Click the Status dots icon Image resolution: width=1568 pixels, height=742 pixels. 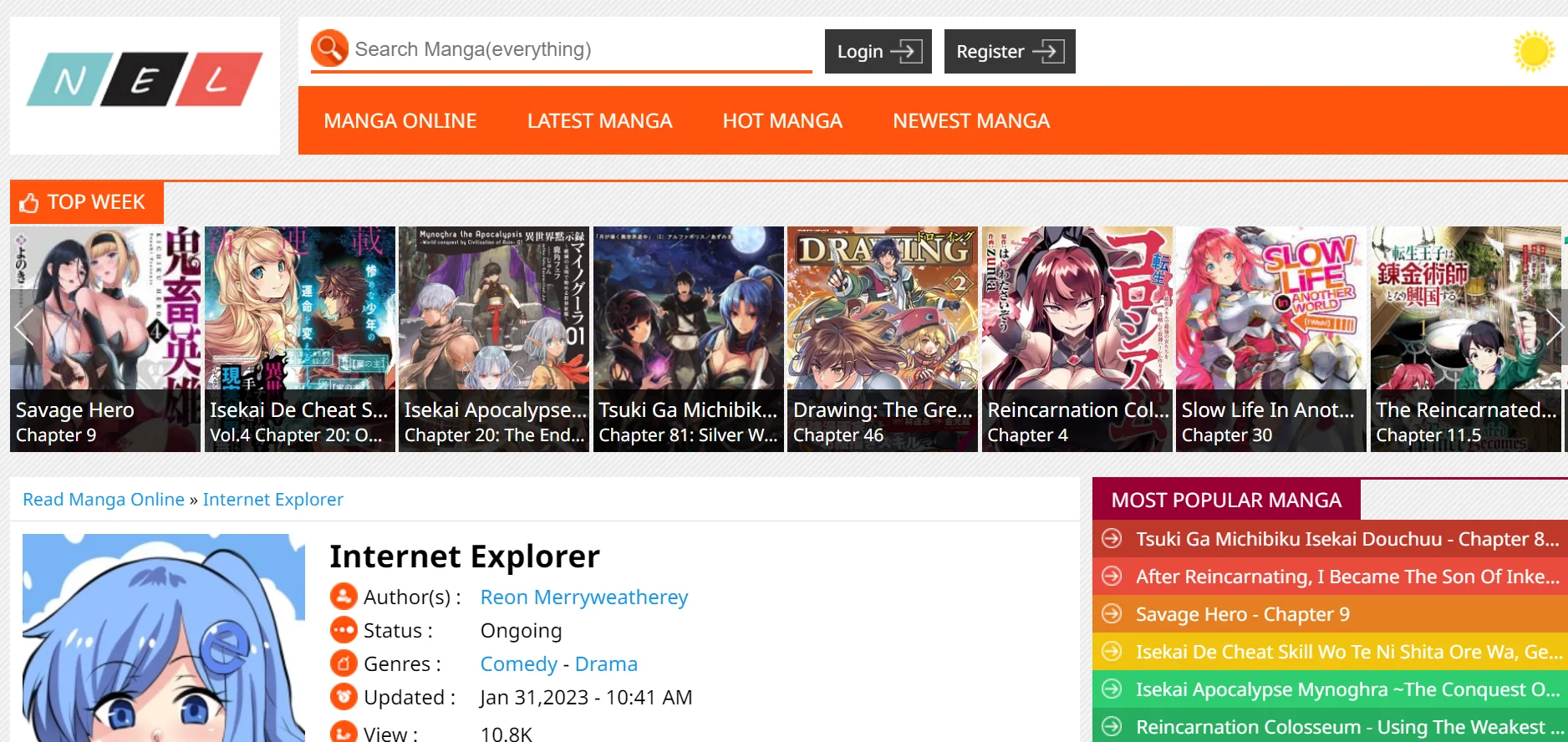(x=344, y=630)
